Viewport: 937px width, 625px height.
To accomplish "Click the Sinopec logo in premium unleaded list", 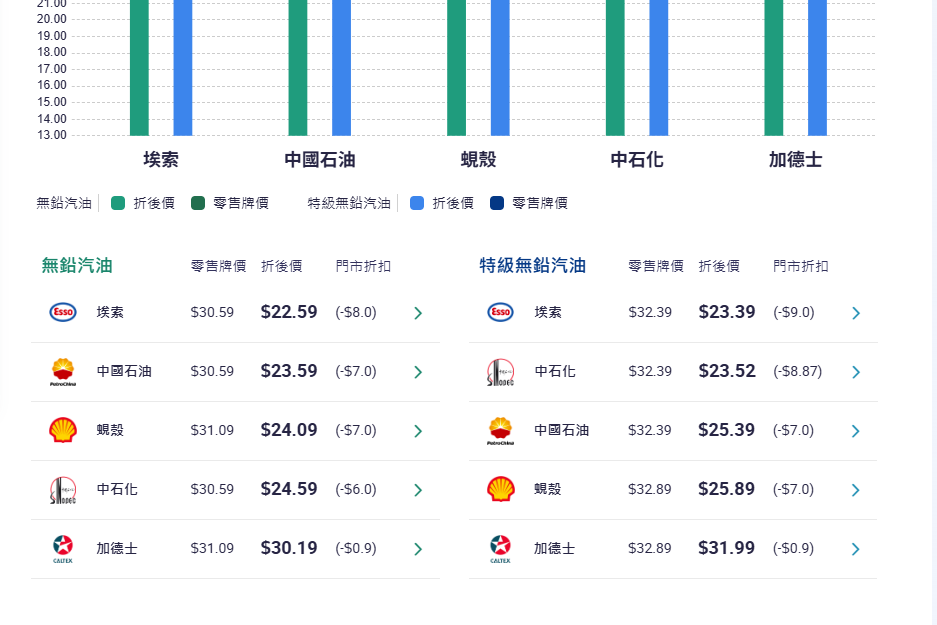I will (500, 371).
